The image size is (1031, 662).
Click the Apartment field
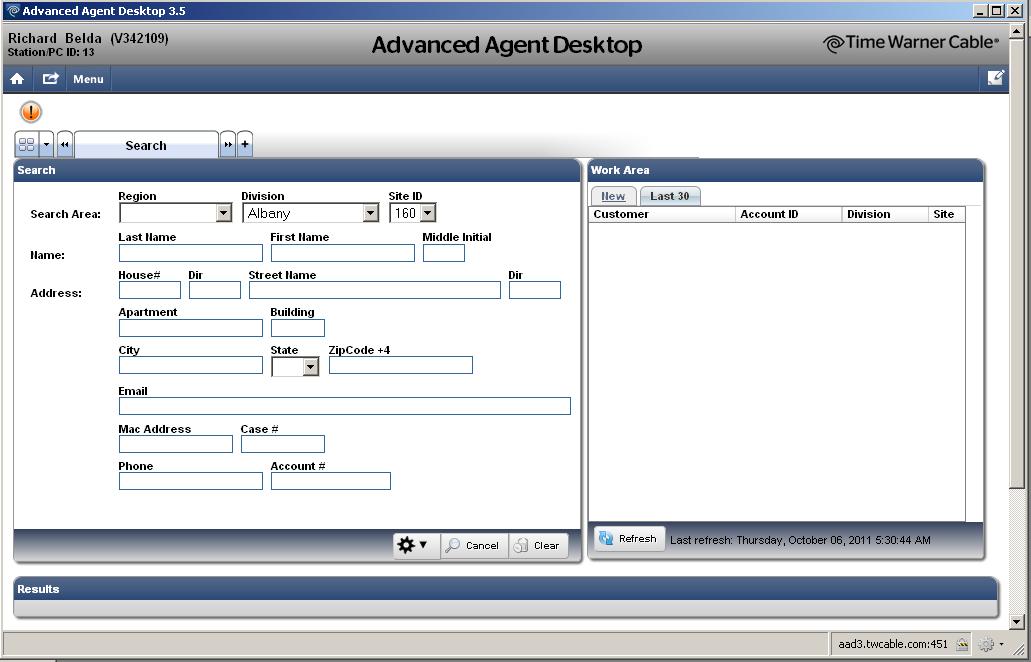click(x=191, y=328)
